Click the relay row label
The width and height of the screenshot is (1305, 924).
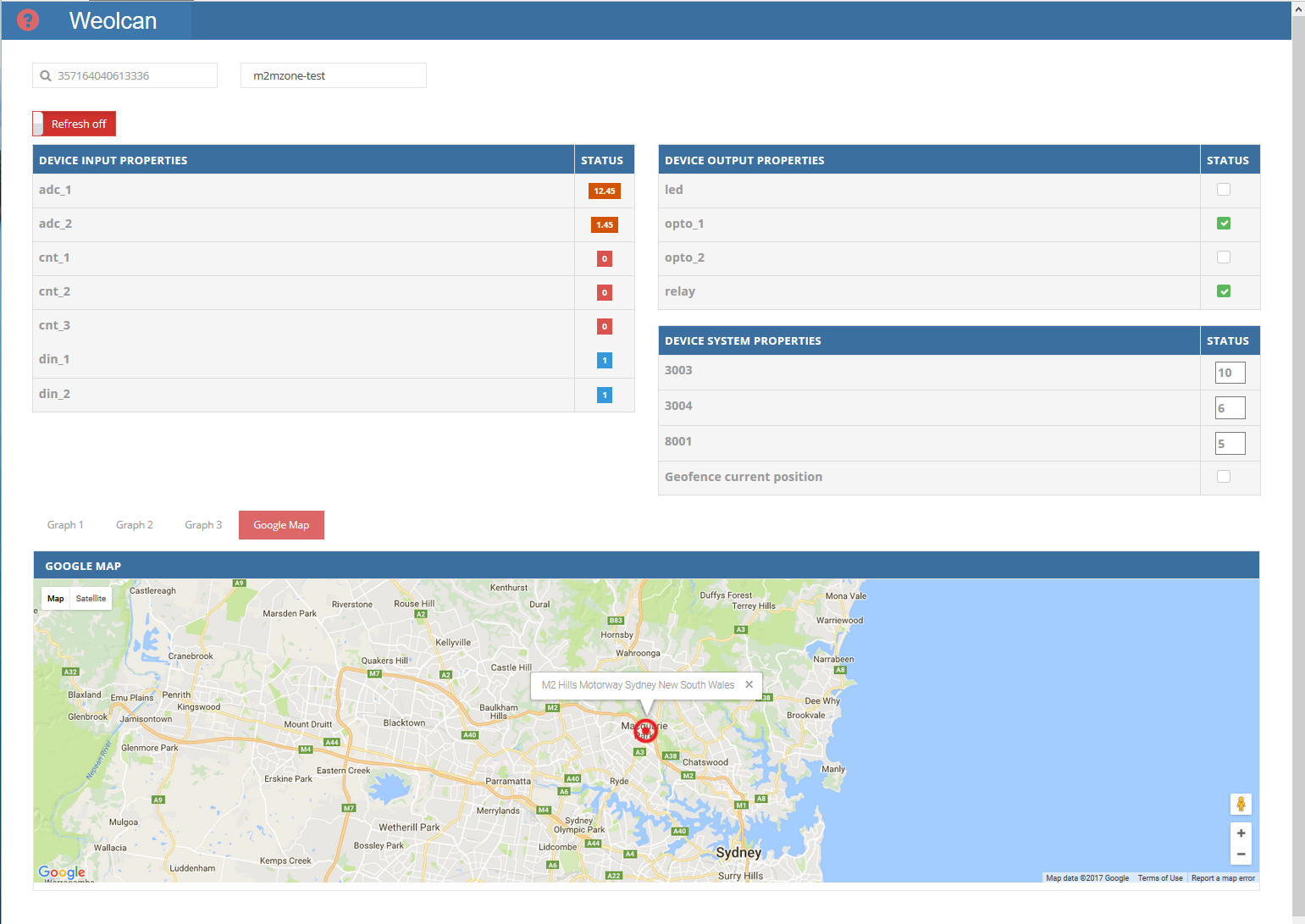tap(680, 291)
